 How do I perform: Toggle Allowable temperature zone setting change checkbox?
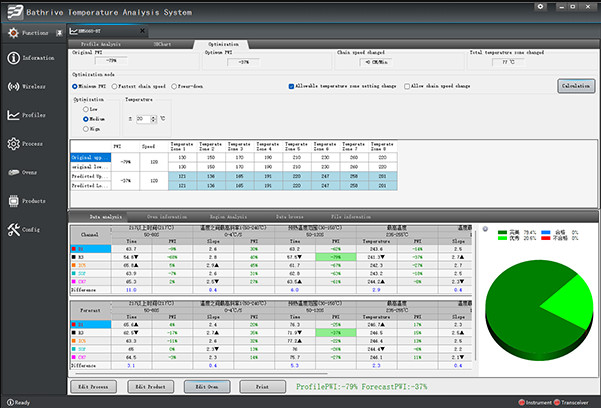[x=291, y=86]
